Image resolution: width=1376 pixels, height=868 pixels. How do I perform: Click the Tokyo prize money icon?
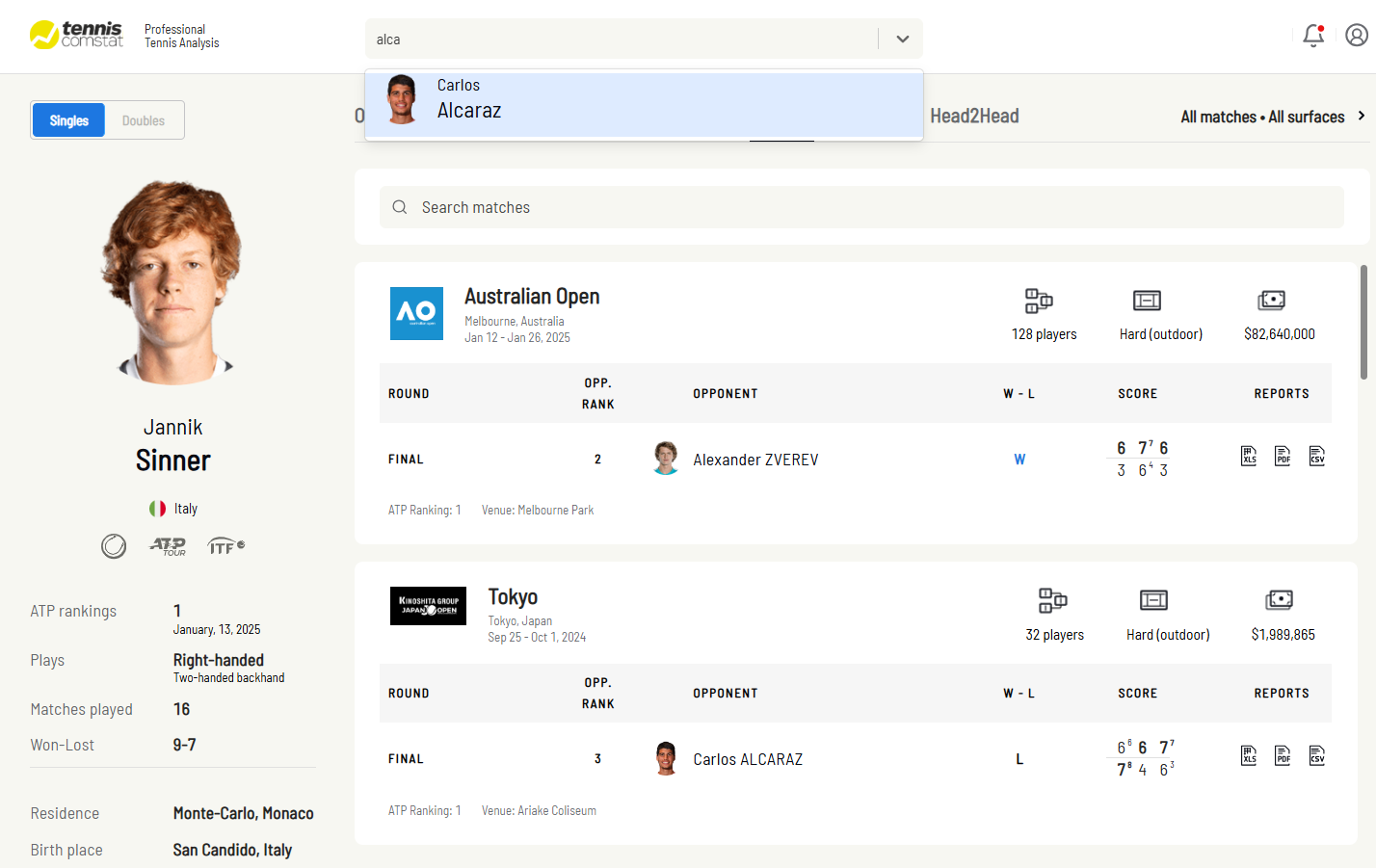pyautogui.click(x=1279, y=600)
